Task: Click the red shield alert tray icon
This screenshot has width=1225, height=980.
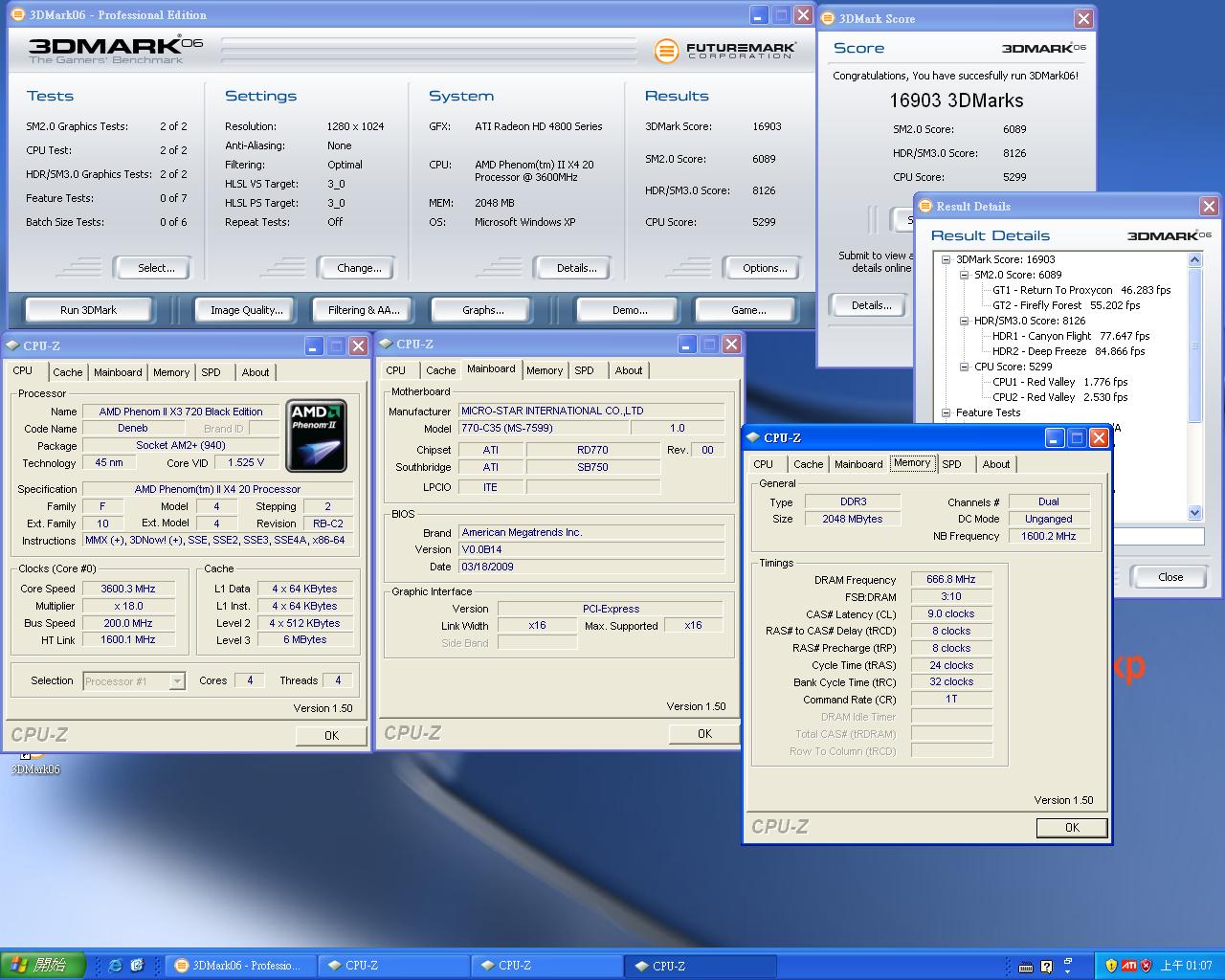Action: tap(1146, 966)
